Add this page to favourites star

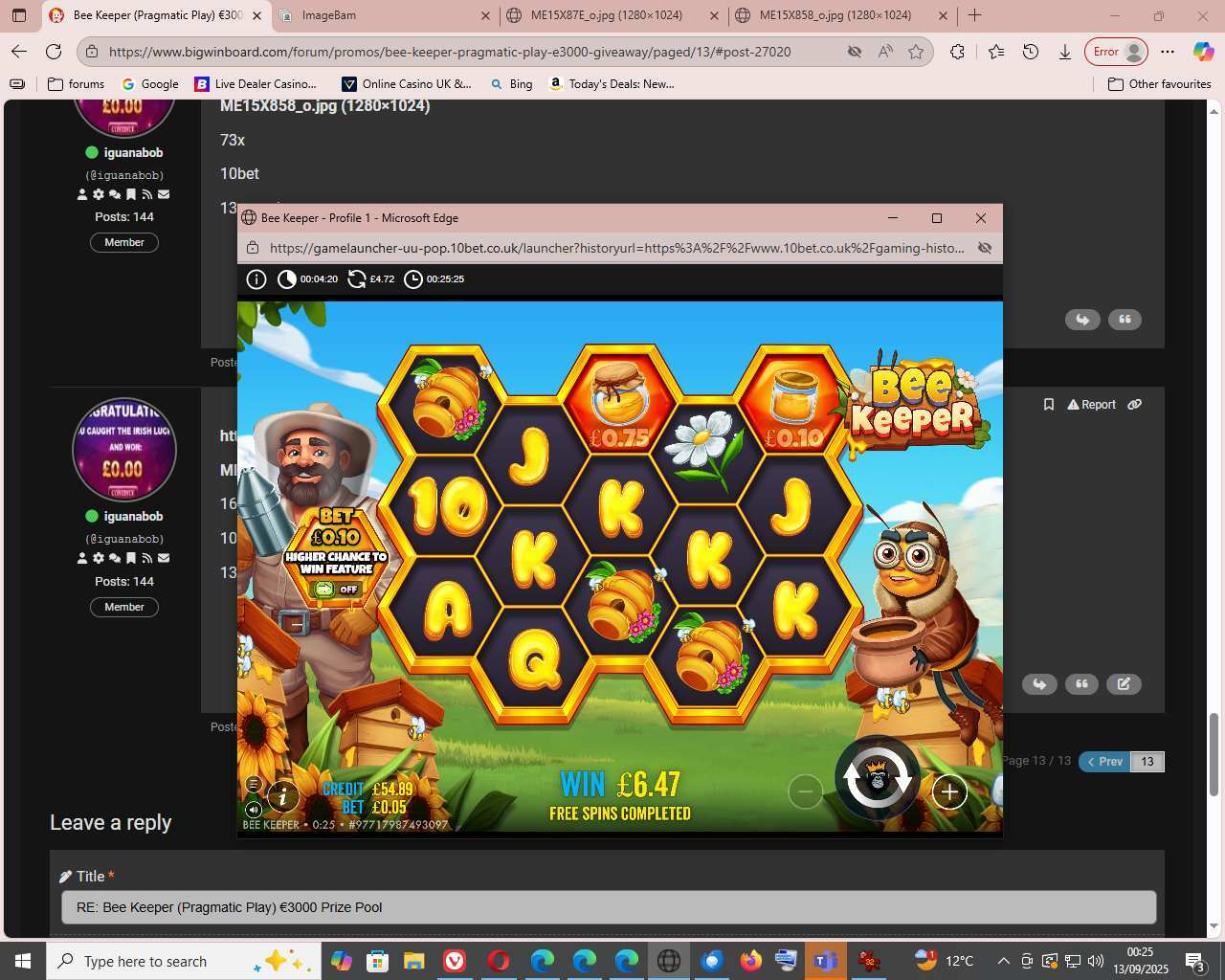[x=916, y=52]
